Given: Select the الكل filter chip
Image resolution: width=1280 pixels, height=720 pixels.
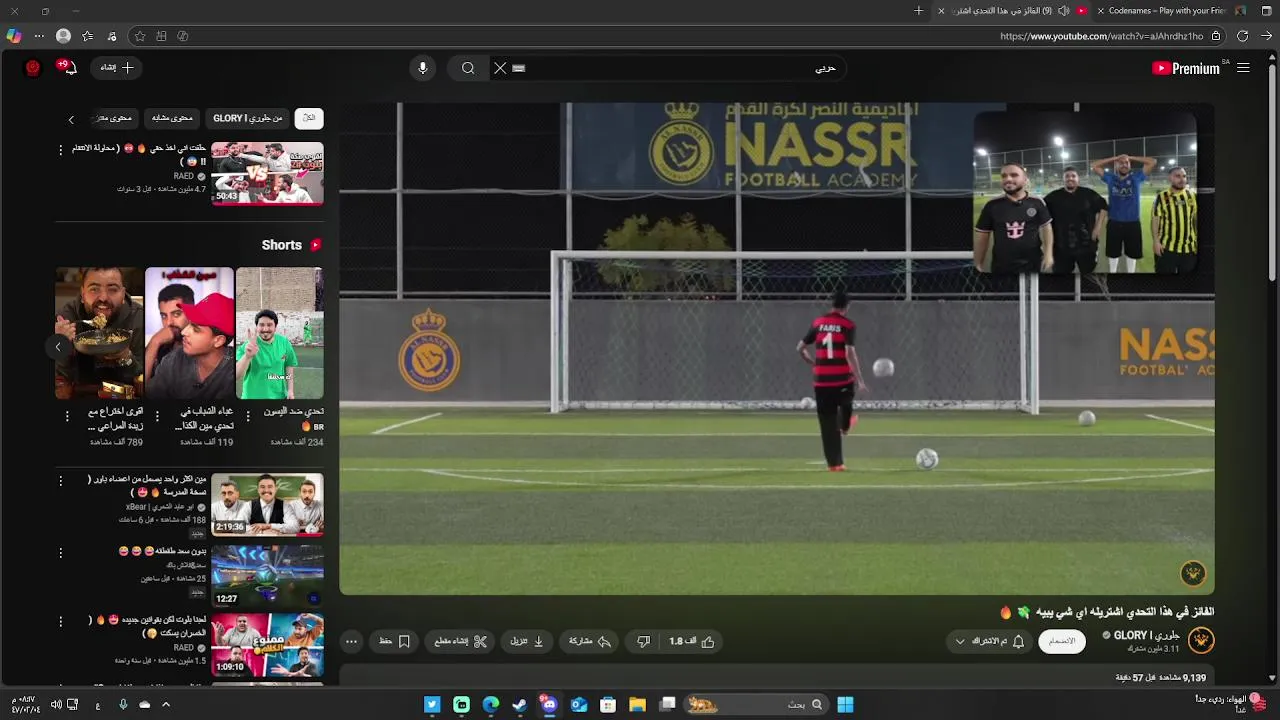Looking at the screenshot, I should [x=309, y=118].
